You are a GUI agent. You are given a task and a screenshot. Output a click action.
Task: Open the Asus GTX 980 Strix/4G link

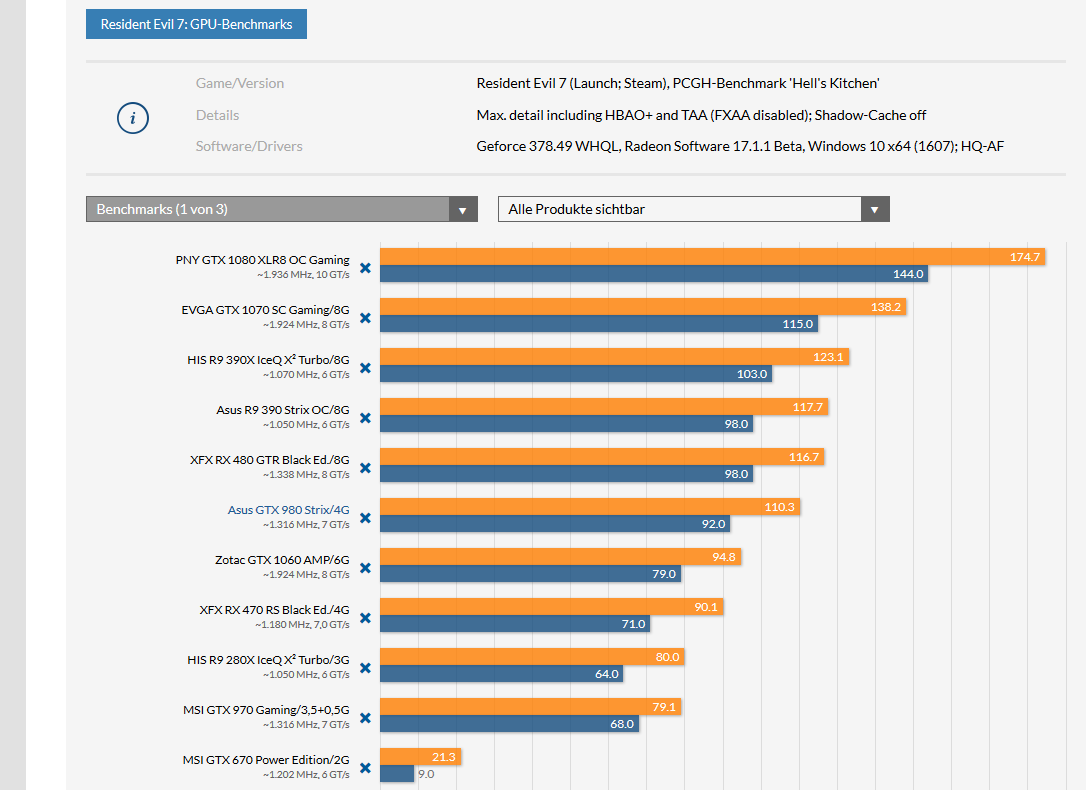[x=288, y=510]
